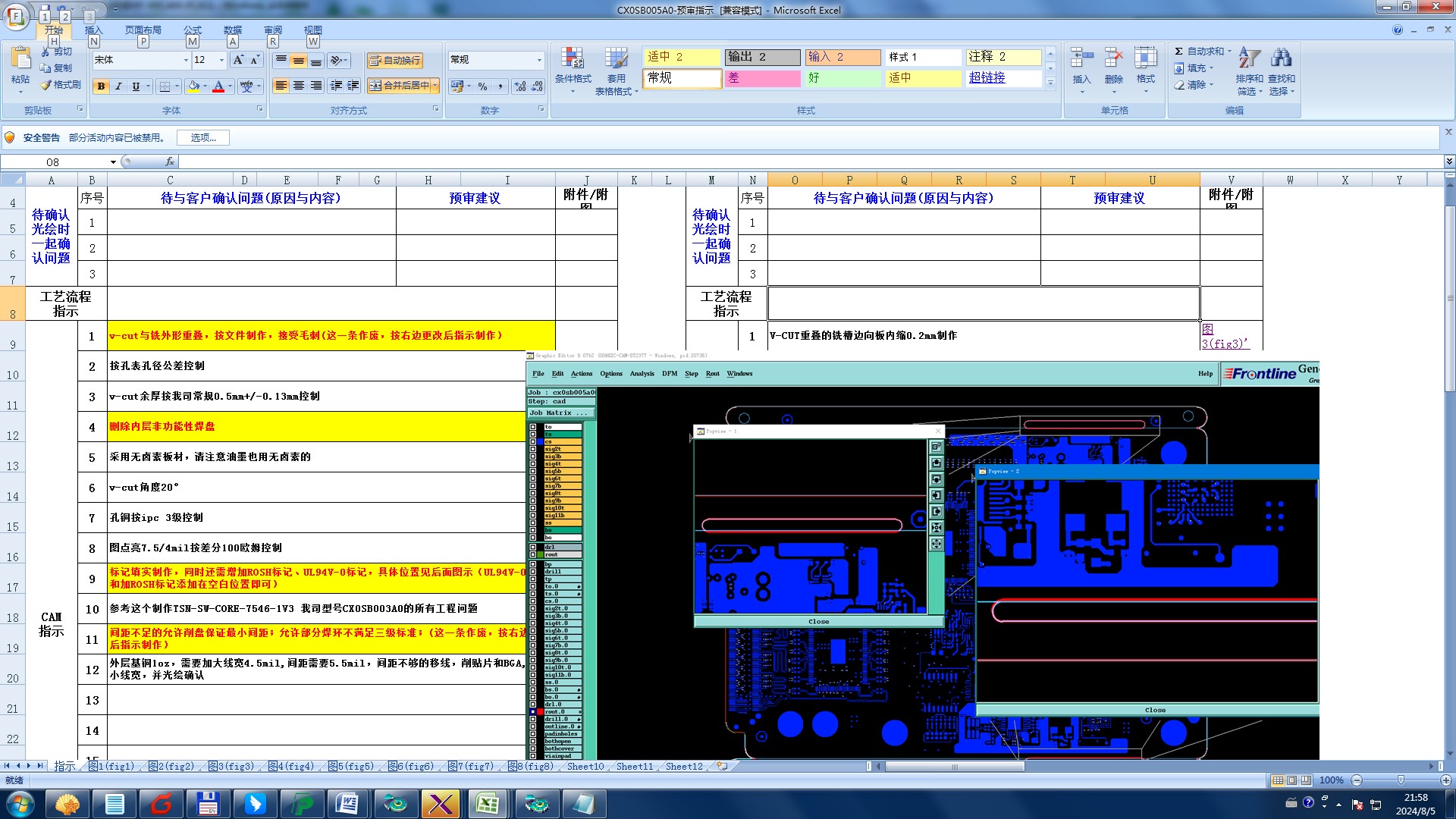Click the percent style button
Screen dimensions: 1456x819
tap(482, 86)
